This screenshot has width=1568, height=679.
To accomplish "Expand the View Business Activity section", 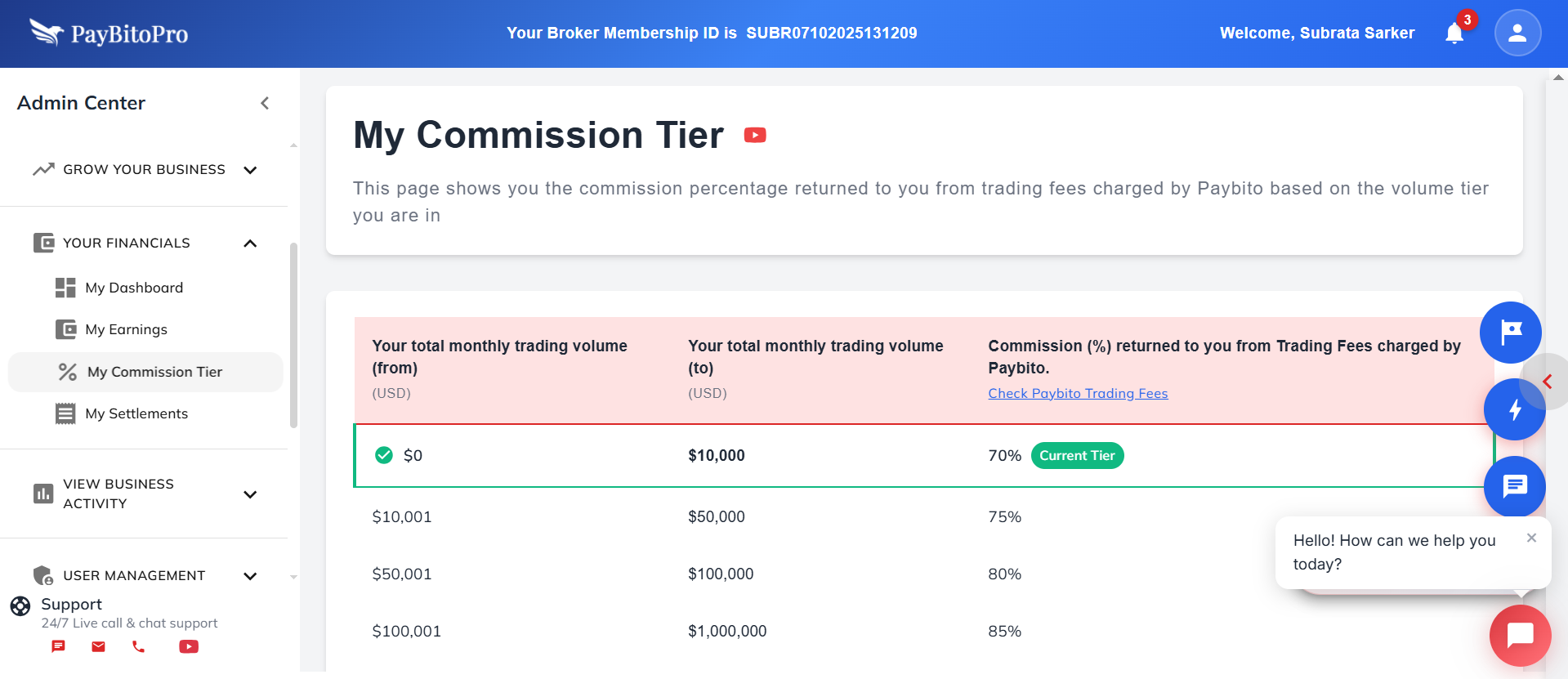I will point(250,494).
